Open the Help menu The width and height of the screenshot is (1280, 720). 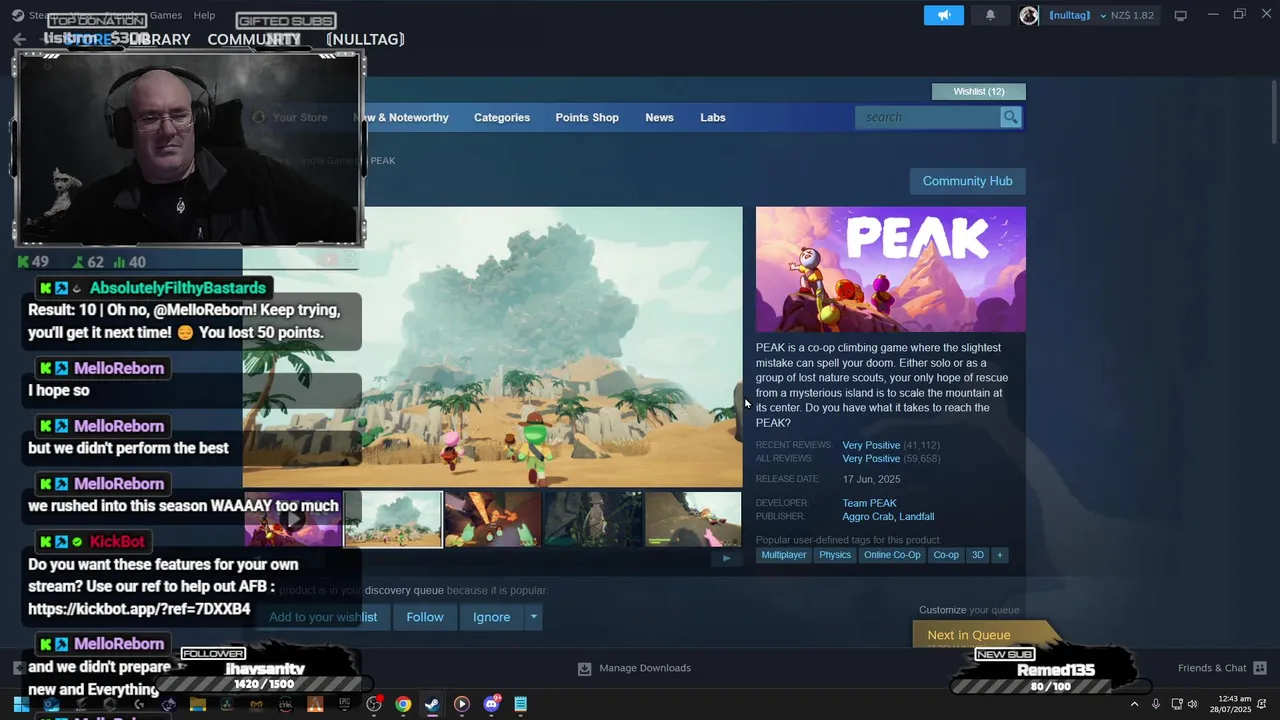tap(204, 15)
